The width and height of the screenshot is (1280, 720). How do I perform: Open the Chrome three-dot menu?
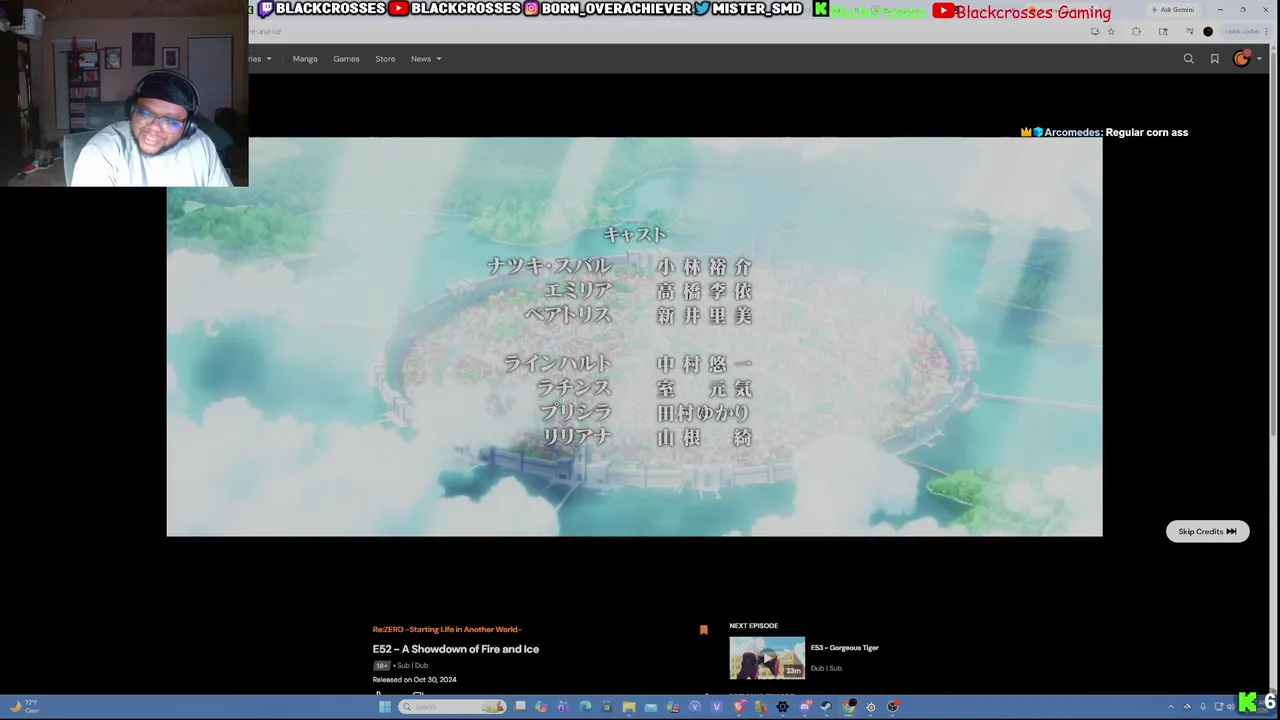pyautogui.click(x=1266, y=32)
